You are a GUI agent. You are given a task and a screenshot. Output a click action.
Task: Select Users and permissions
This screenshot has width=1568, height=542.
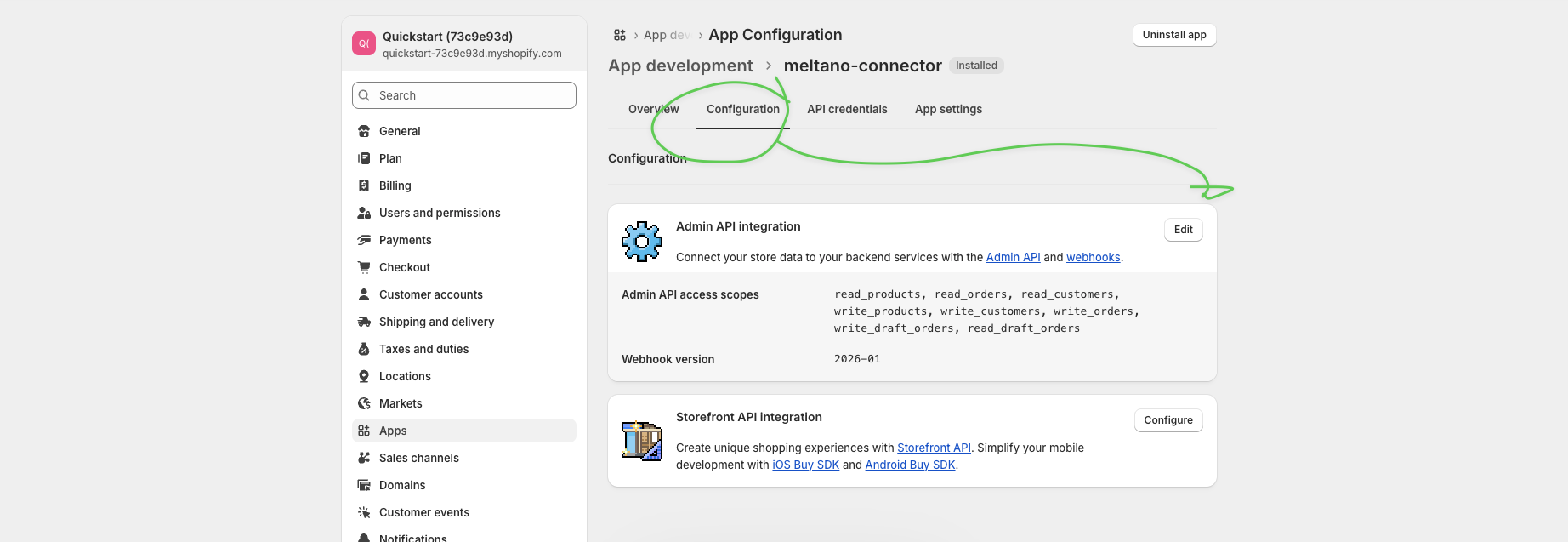(x=464, y=213)
